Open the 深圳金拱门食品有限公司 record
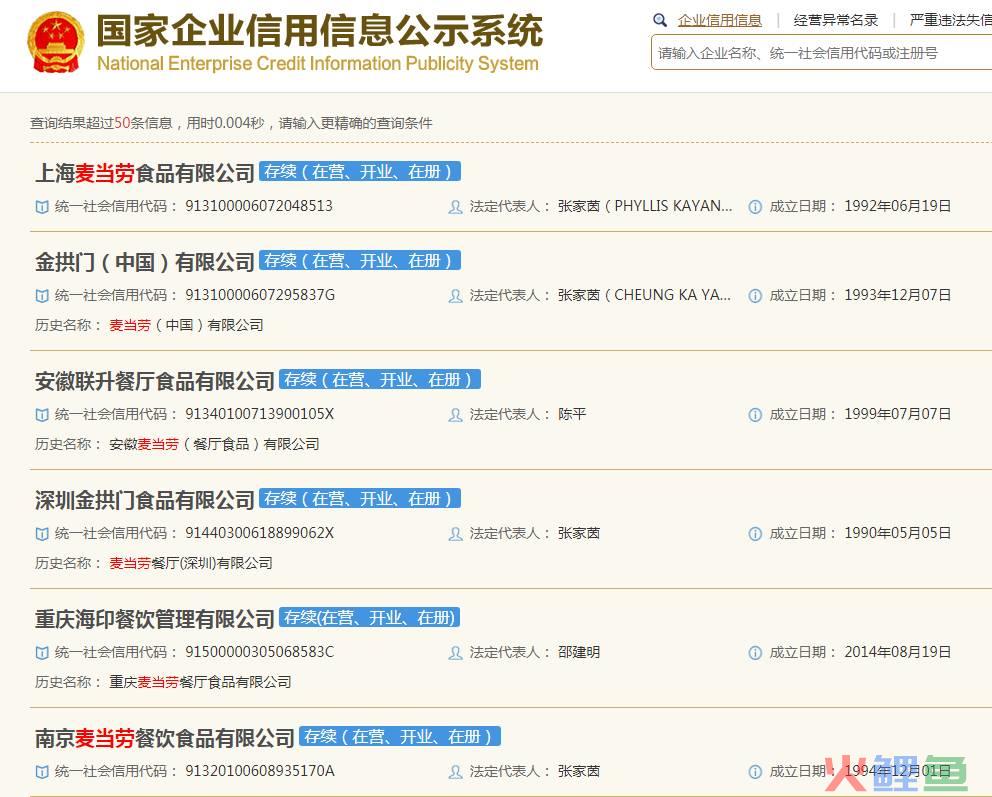 (145, 500)
